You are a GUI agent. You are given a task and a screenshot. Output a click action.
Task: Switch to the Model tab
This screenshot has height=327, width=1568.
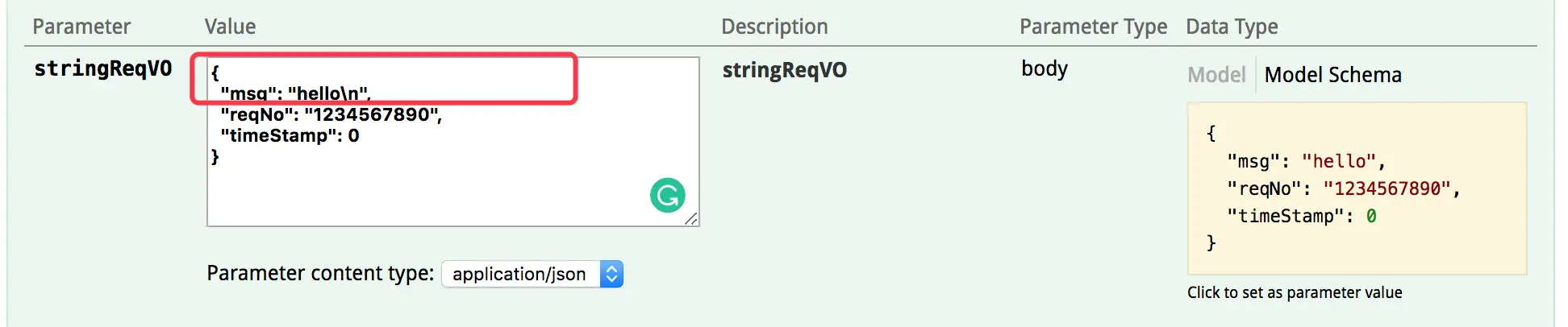coord(1216,75)
